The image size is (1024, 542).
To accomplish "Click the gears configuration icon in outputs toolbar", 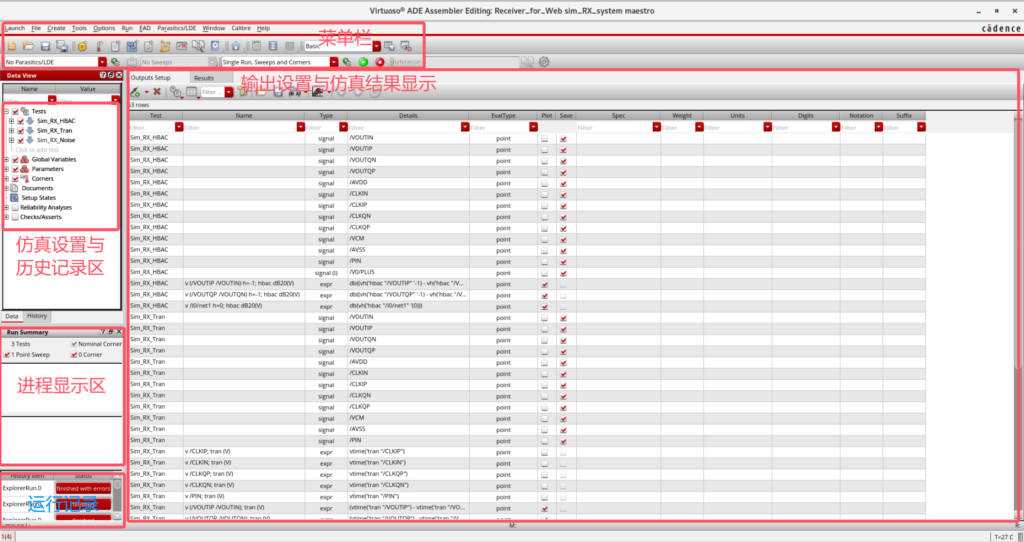I will click(176, 92).
